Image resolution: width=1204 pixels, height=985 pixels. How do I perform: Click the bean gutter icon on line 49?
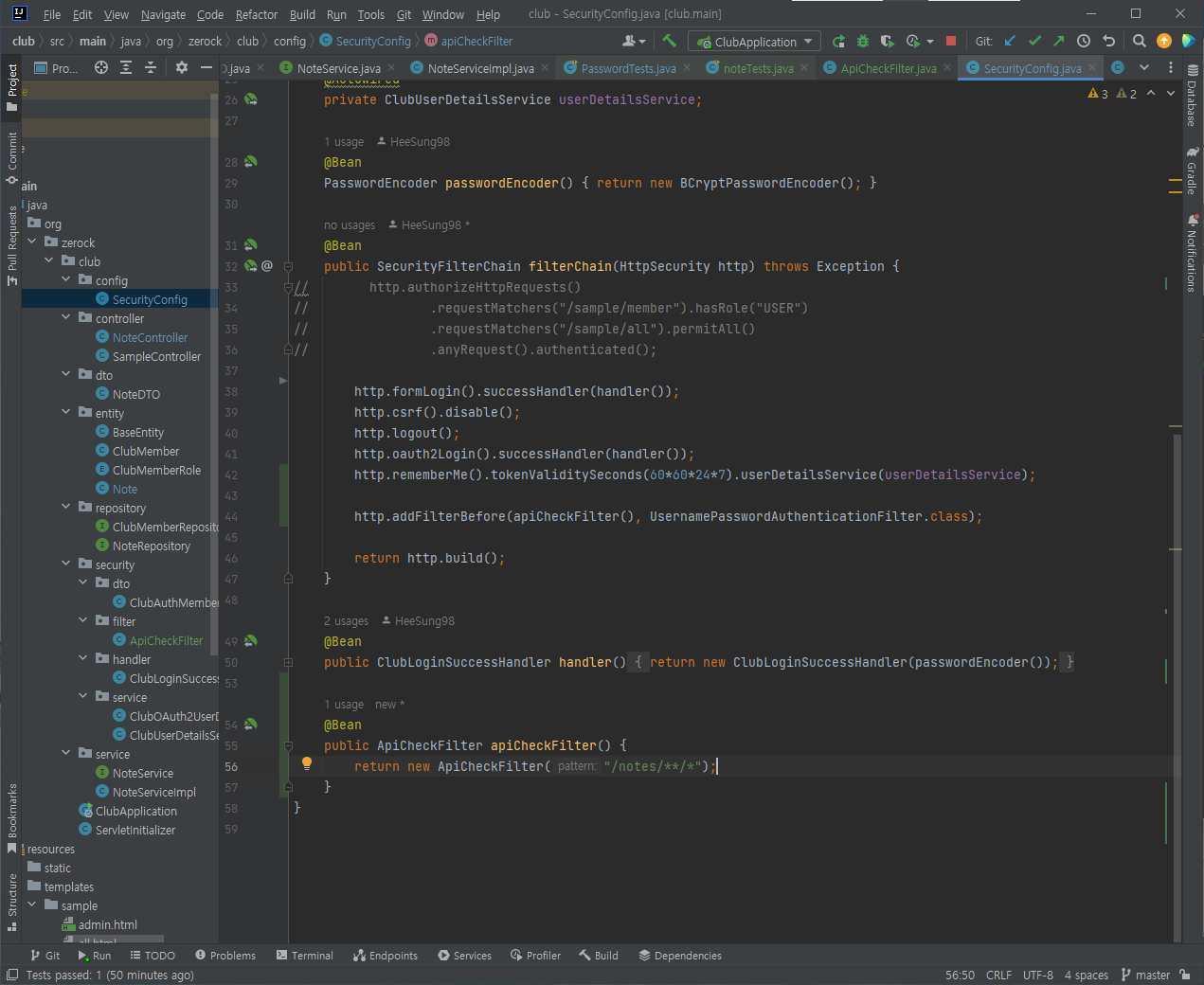(x=251, y=641)
